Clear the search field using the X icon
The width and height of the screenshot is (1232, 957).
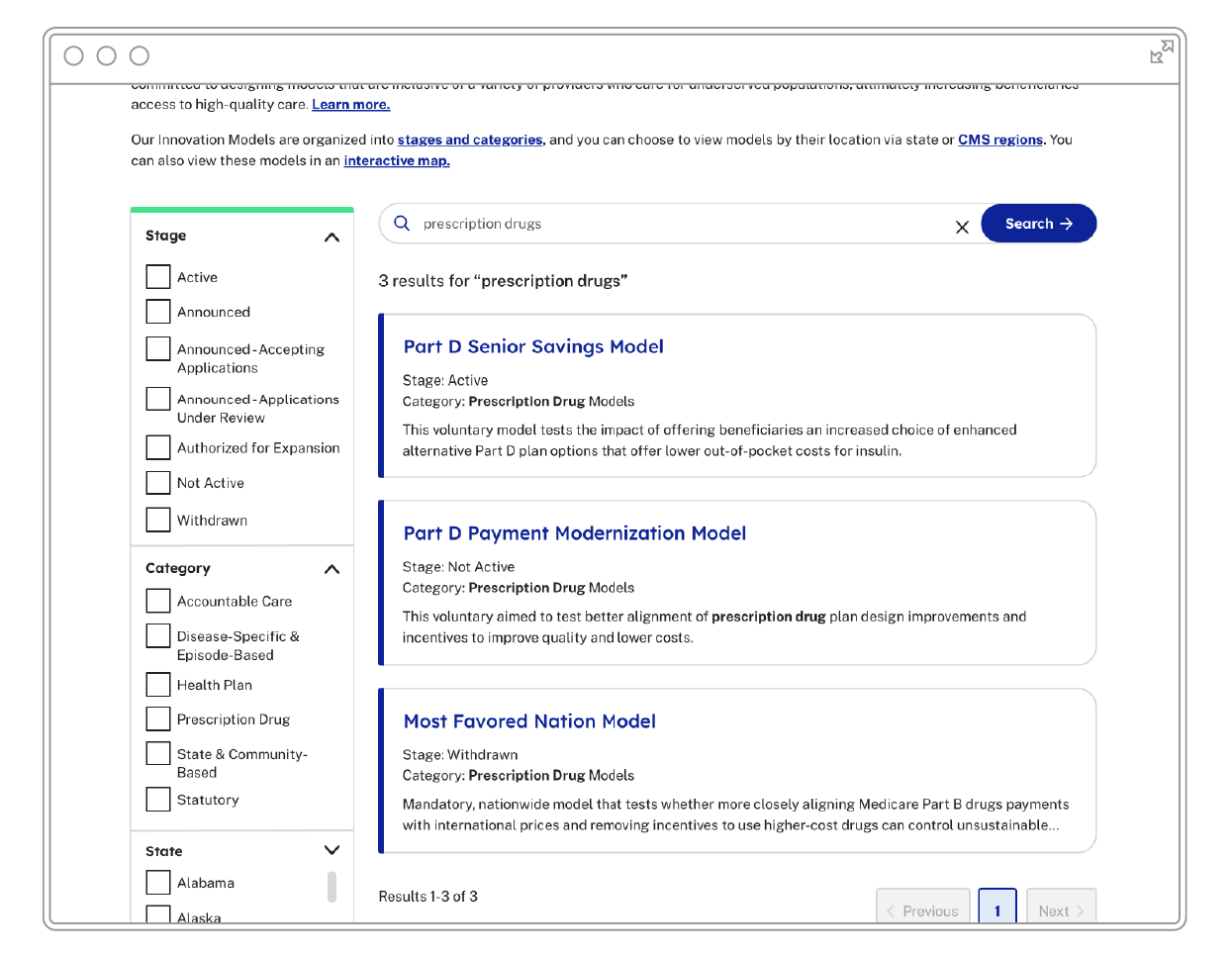[962, 227]
